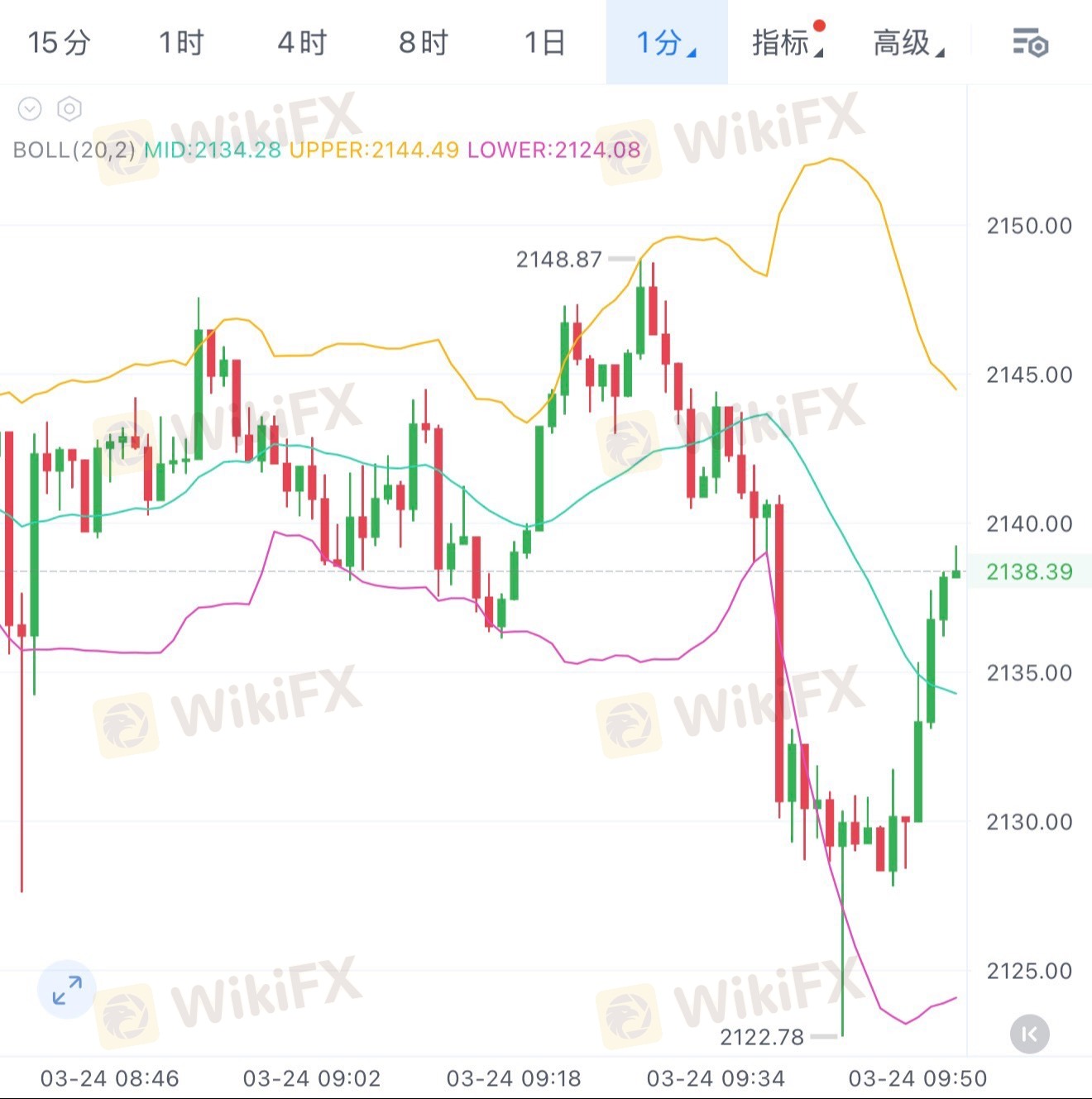The width and height of the screenshot is (1092, 1099).
Task: Click the MID:2134.28 teal band value
Action: 213,150
